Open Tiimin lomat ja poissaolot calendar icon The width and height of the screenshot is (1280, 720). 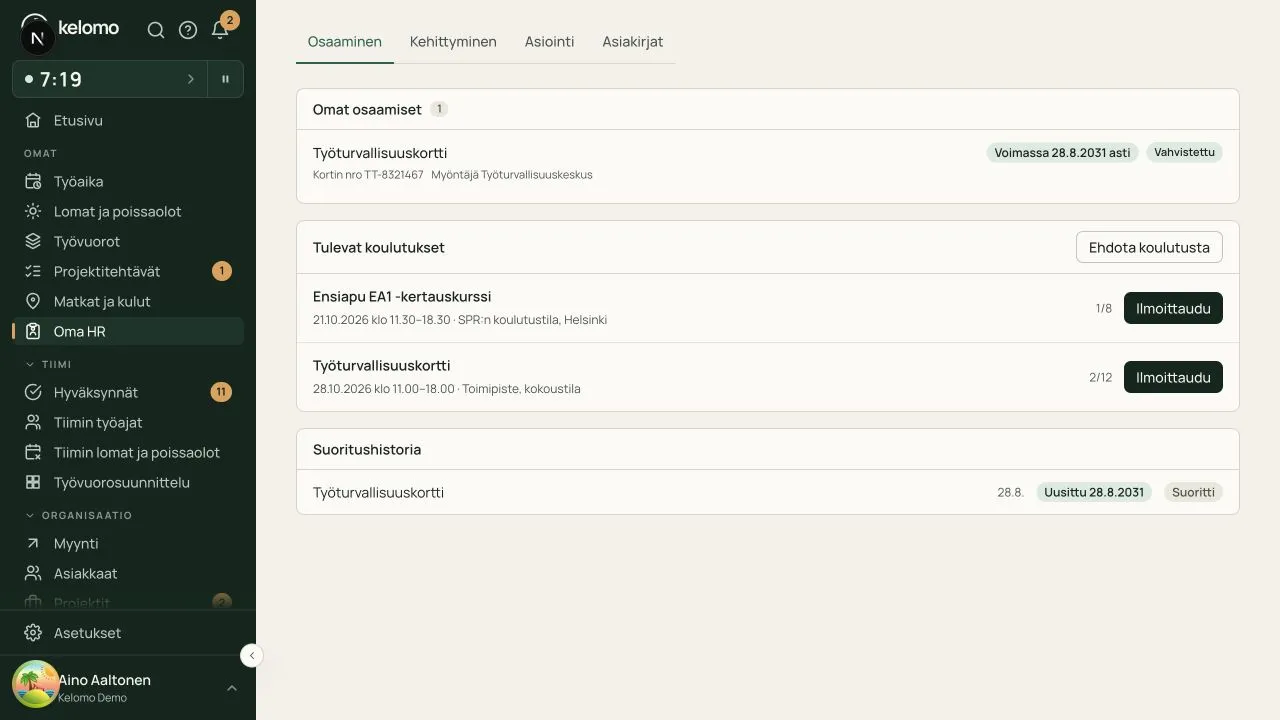point(33,453)
